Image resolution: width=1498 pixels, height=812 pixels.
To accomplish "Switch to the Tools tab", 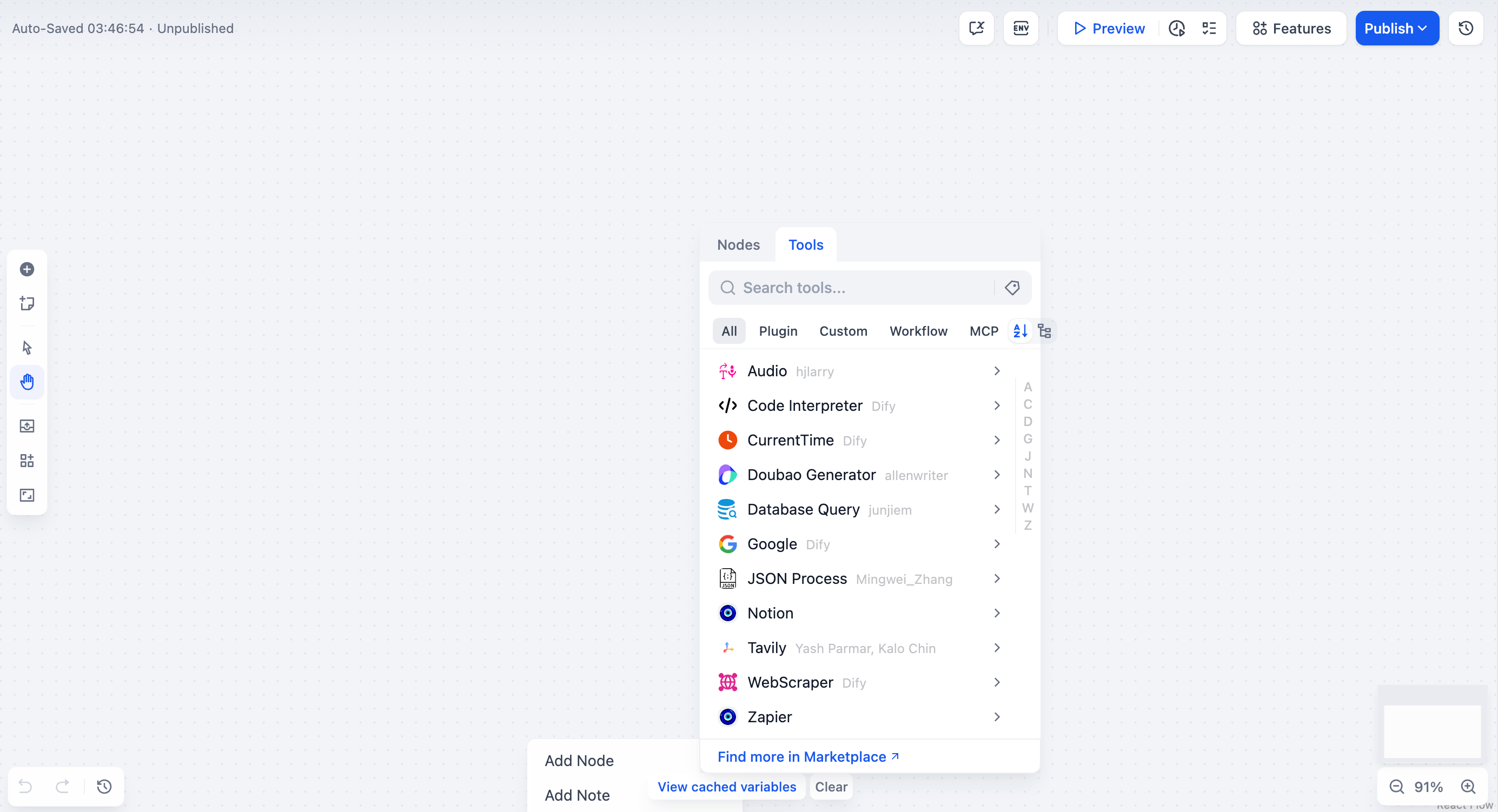I will (805, 245).
